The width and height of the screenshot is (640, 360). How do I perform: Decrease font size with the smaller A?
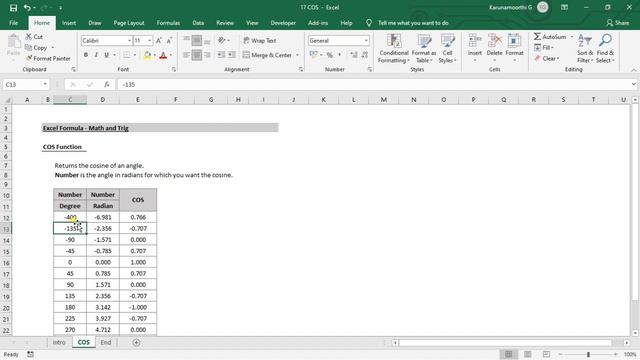pyautogui.click(x=169, y=40)
